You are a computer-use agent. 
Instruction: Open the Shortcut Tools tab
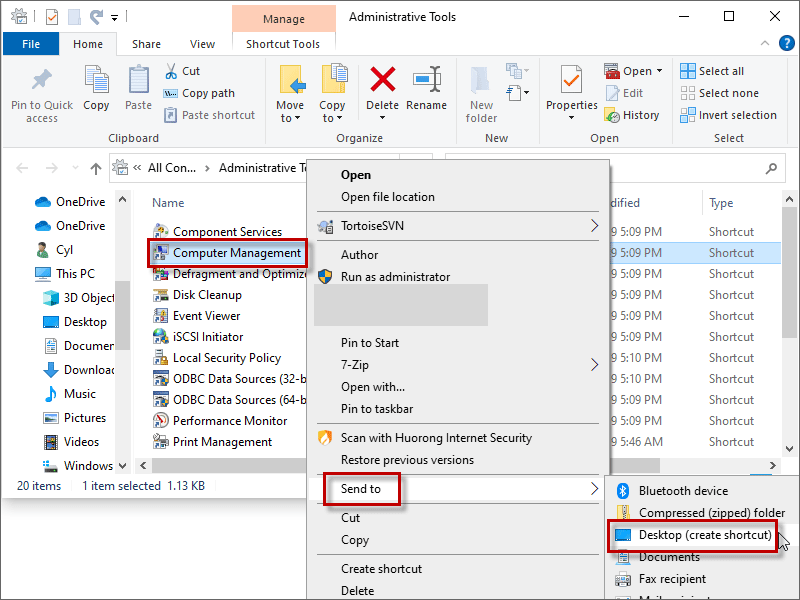283,44
